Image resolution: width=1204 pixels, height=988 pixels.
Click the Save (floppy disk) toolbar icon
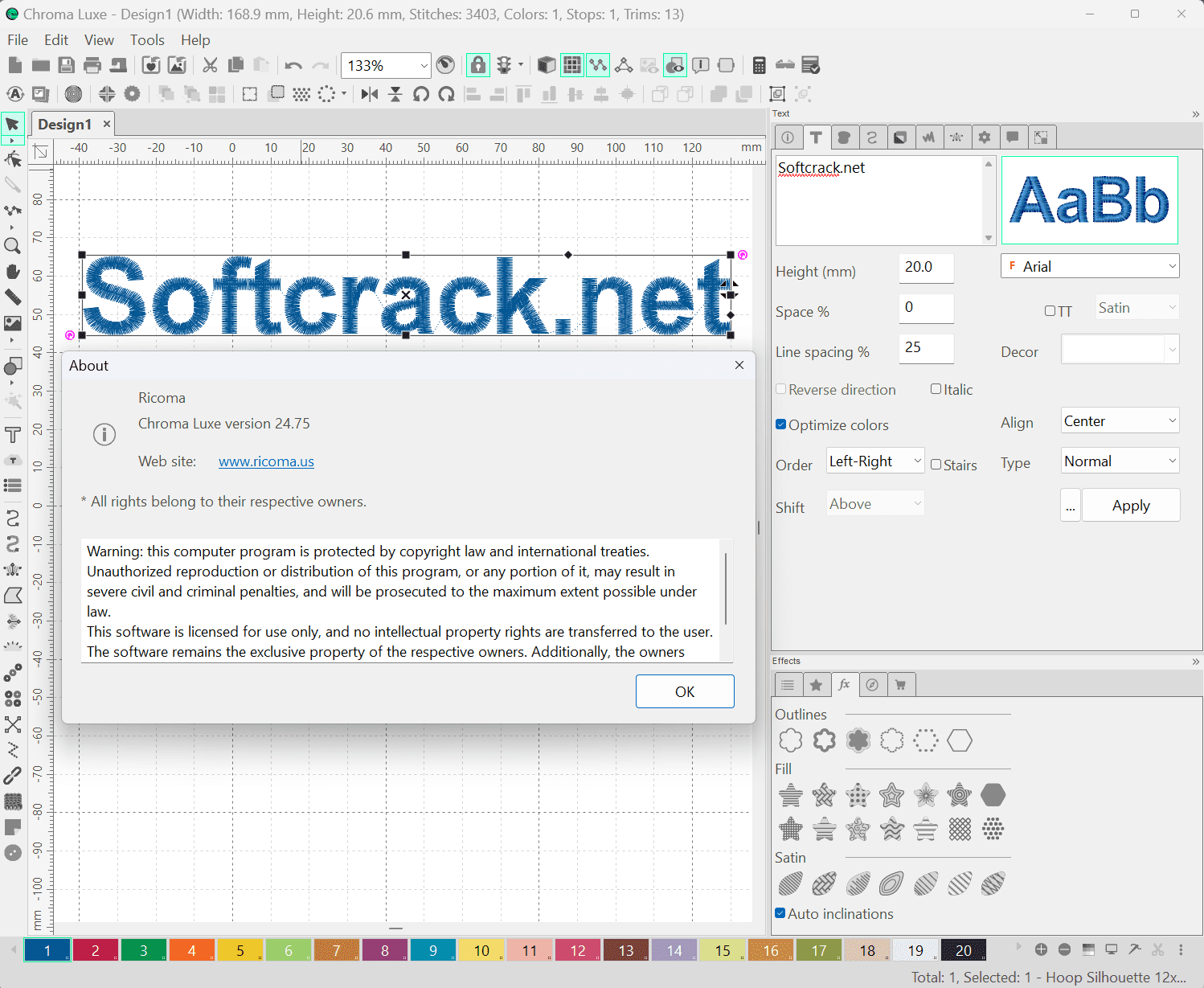tap(67, 66)
